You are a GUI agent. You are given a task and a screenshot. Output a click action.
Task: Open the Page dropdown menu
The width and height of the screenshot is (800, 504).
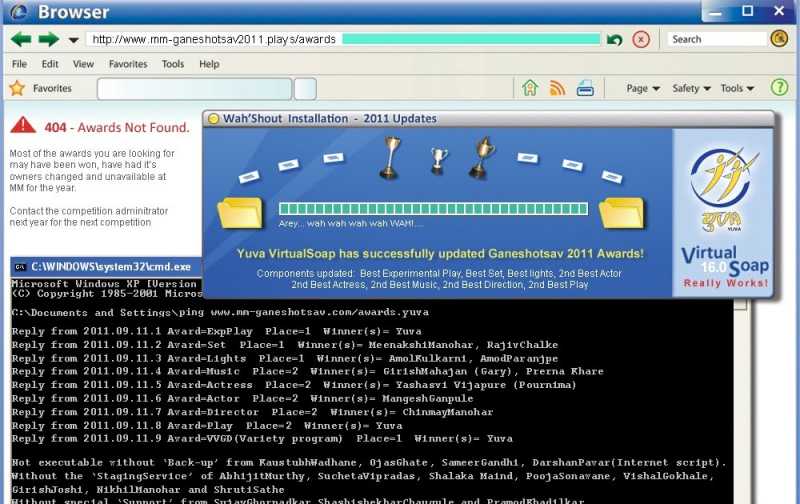(x=642, y=88)
